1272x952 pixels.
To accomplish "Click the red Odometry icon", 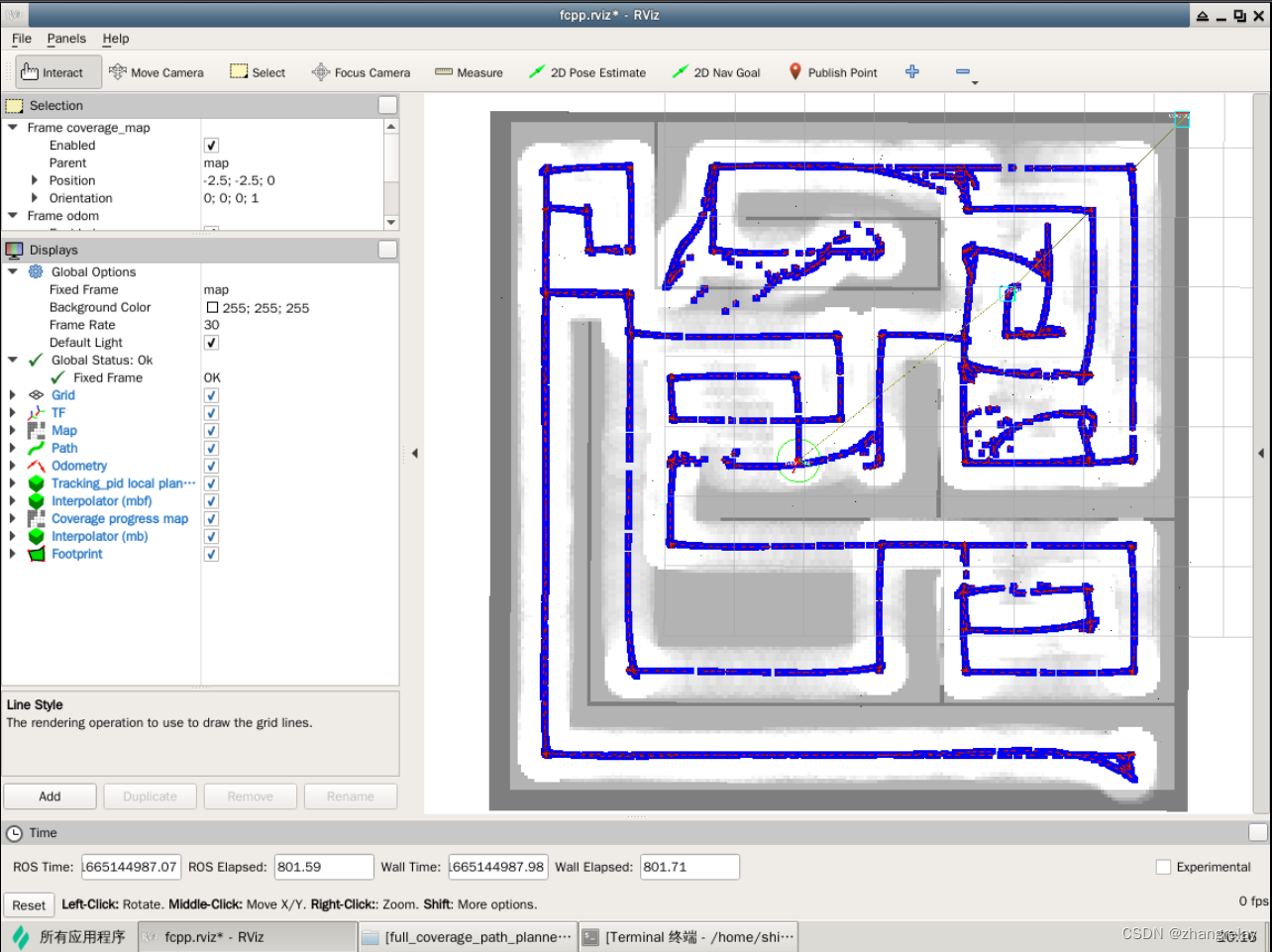I will [x=36, y=466].
